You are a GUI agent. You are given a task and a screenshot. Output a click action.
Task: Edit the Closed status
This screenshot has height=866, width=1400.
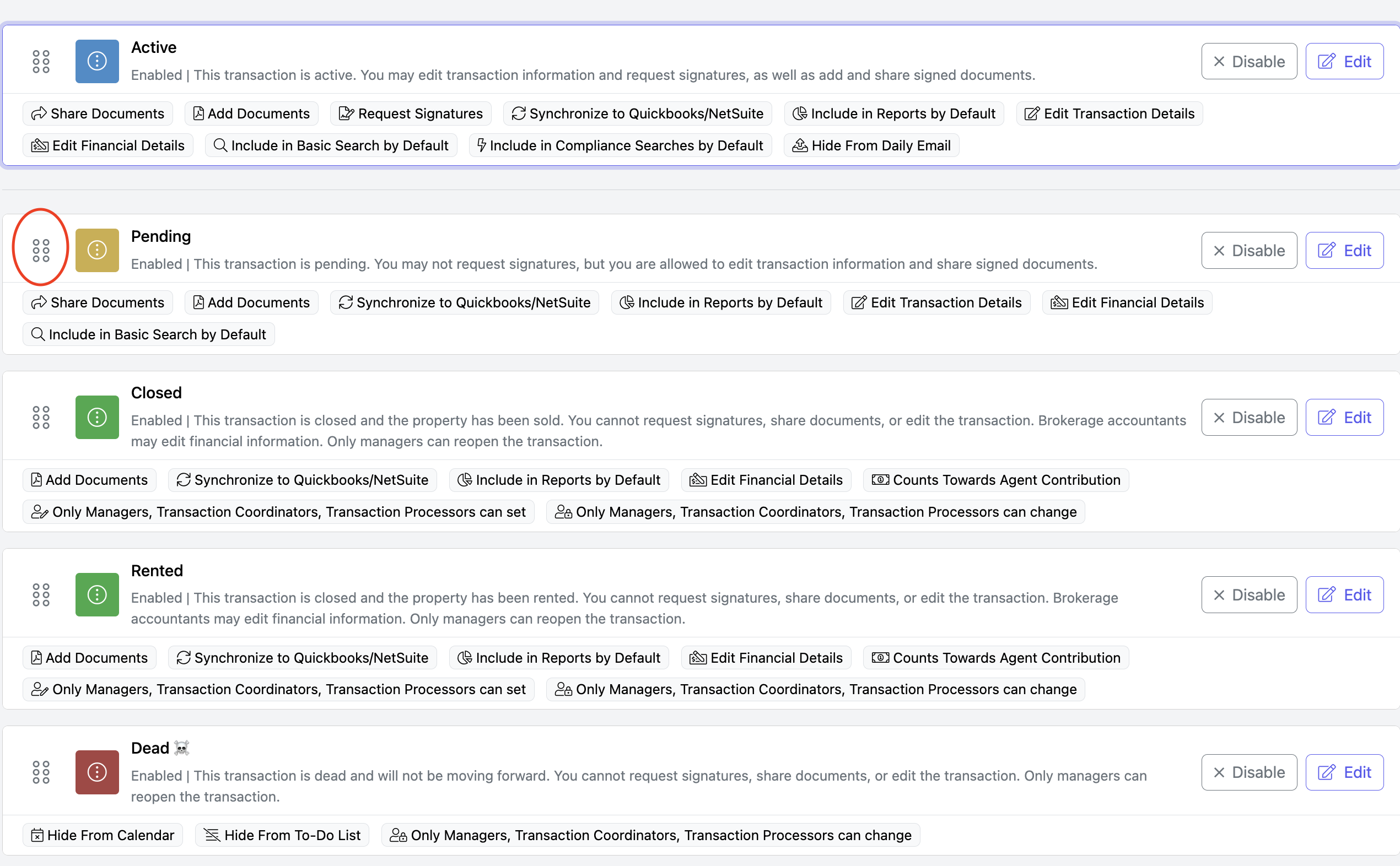click(x=1344, y=417)
